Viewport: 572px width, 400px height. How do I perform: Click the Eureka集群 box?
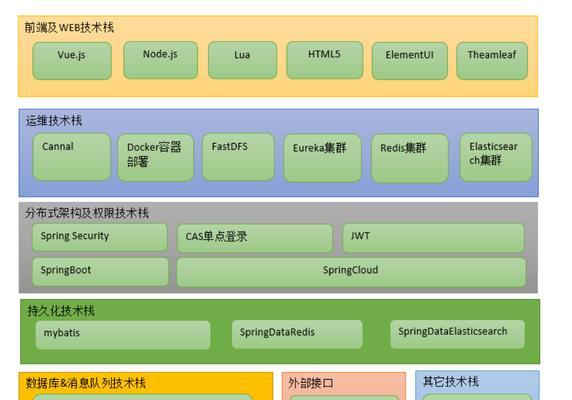pyautogui.click(x=322, y=158)
